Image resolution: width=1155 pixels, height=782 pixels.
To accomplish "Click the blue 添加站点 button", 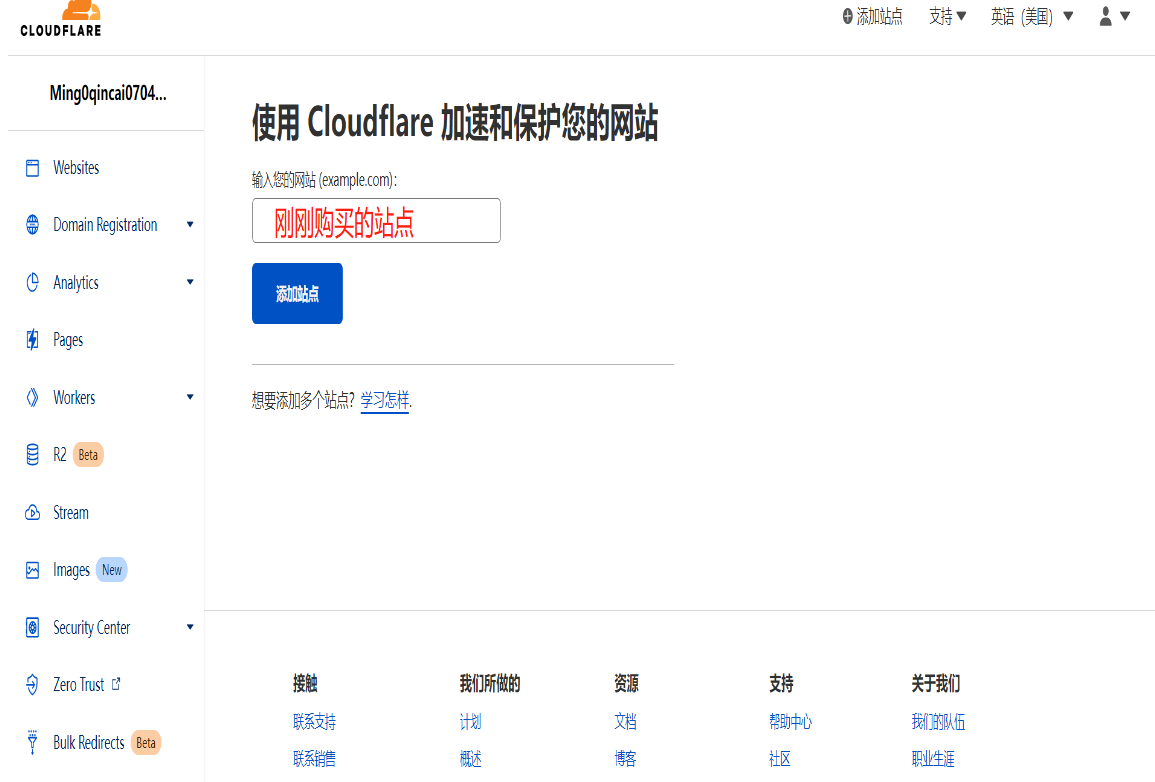I will pyautogui.click(x=297, y=293).
